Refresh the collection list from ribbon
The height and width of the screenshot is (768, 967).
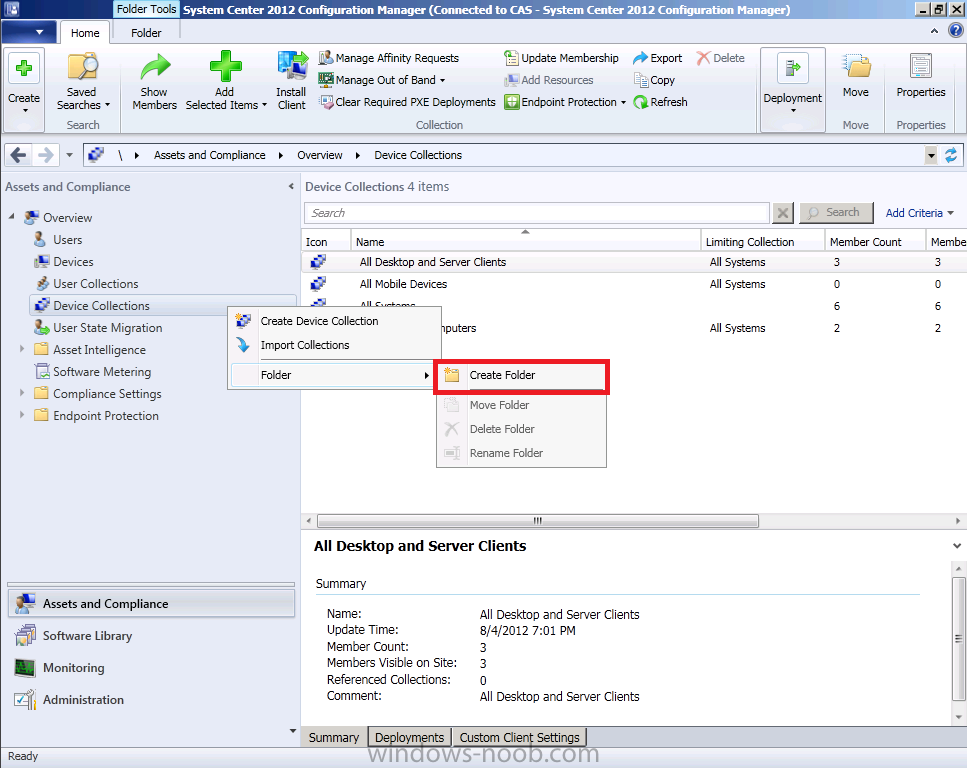point(660,102)
